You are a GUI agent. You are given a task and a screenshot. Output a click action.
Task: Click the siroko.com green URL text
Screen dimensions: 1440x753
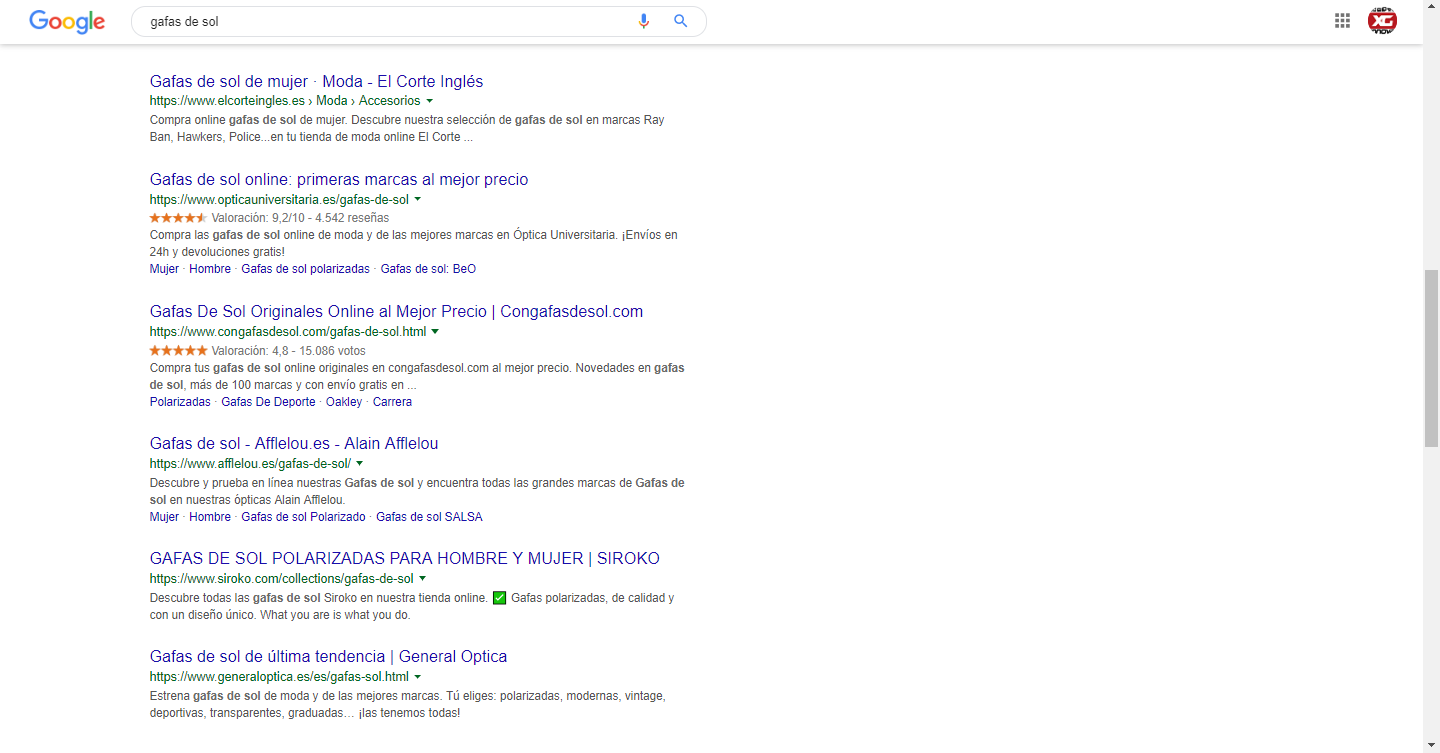pyautogui.click(x=281, y=578)
